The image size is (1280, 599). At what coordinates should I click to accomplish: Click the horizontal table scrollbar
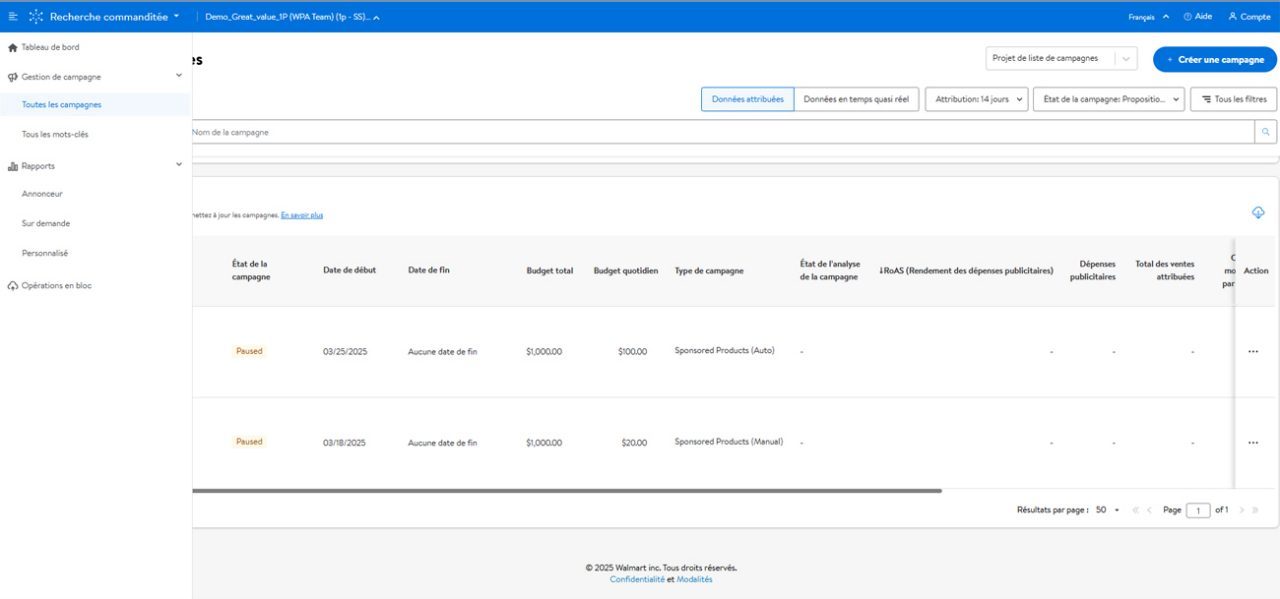tap(565, 491)
